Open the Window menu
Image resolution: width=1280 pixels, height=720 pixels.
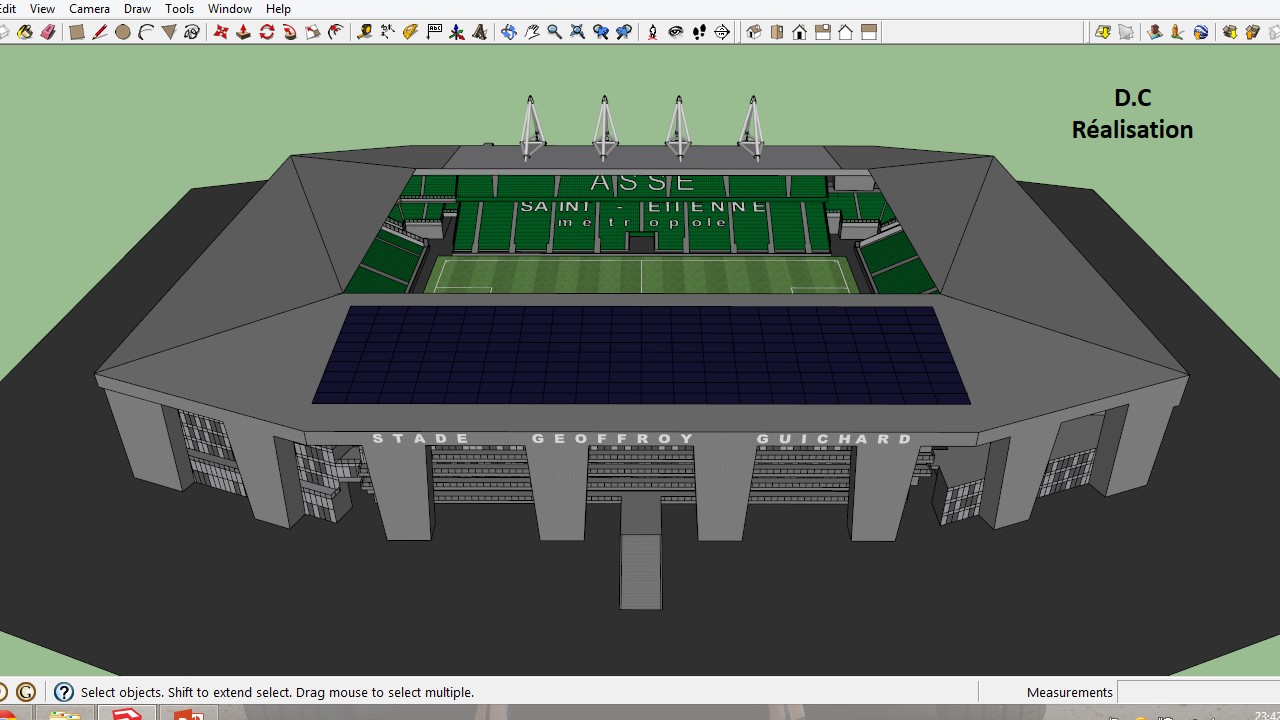(229, 9)
